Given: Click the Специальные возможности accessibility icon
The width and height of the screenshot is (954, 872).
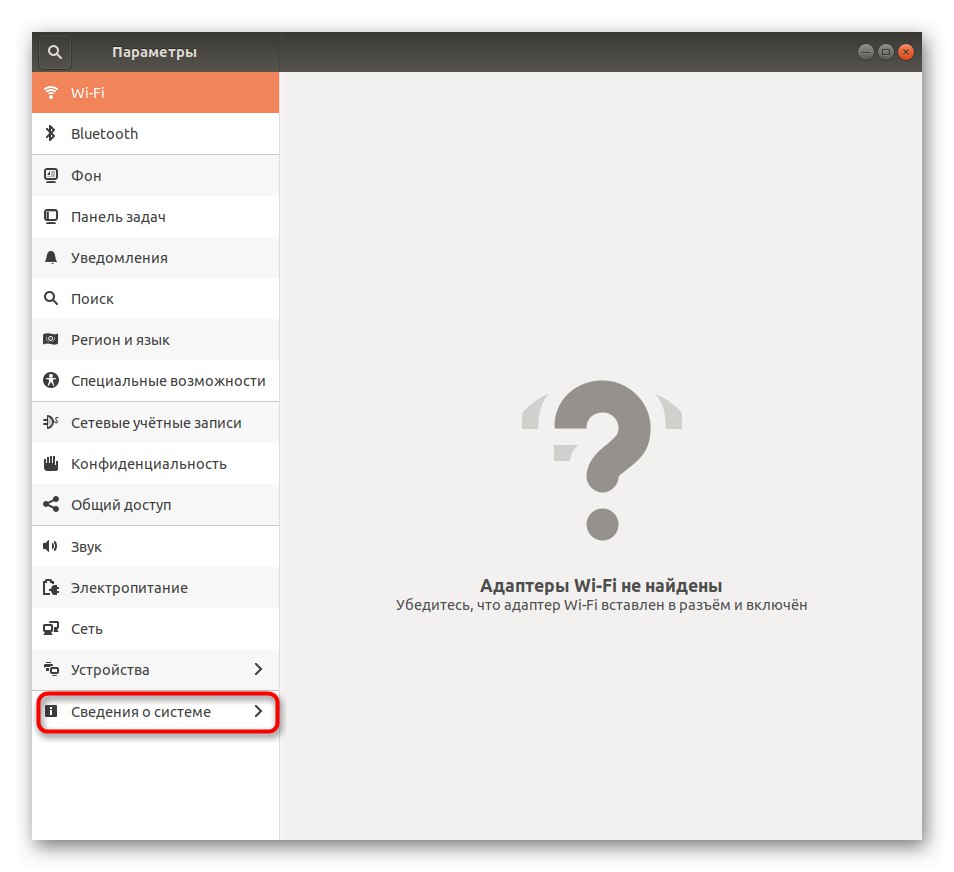Looking at the screenshot, I should (x=51, y=380).
